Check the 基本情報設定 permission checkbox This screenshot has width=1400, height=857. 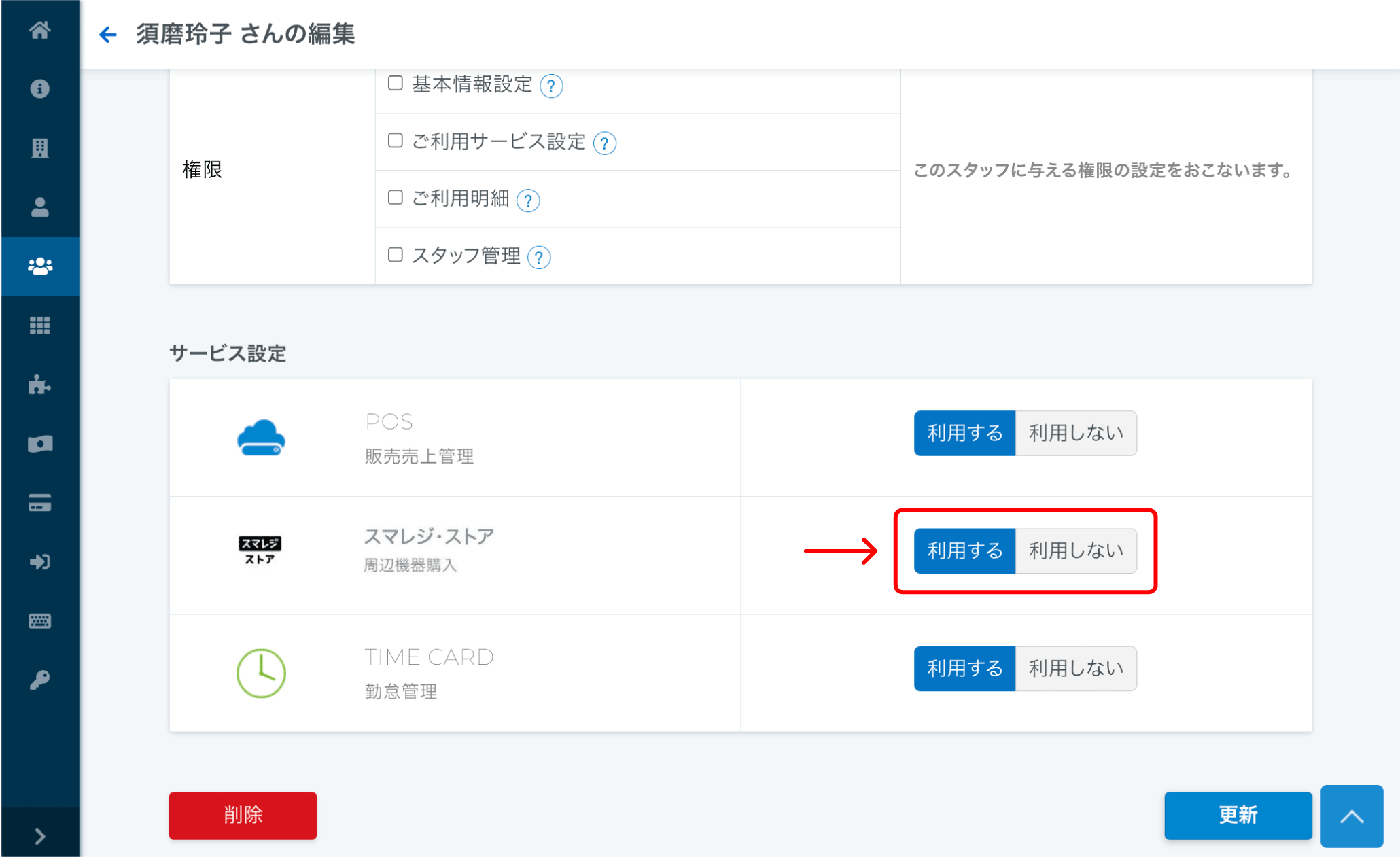pos(396,84)
